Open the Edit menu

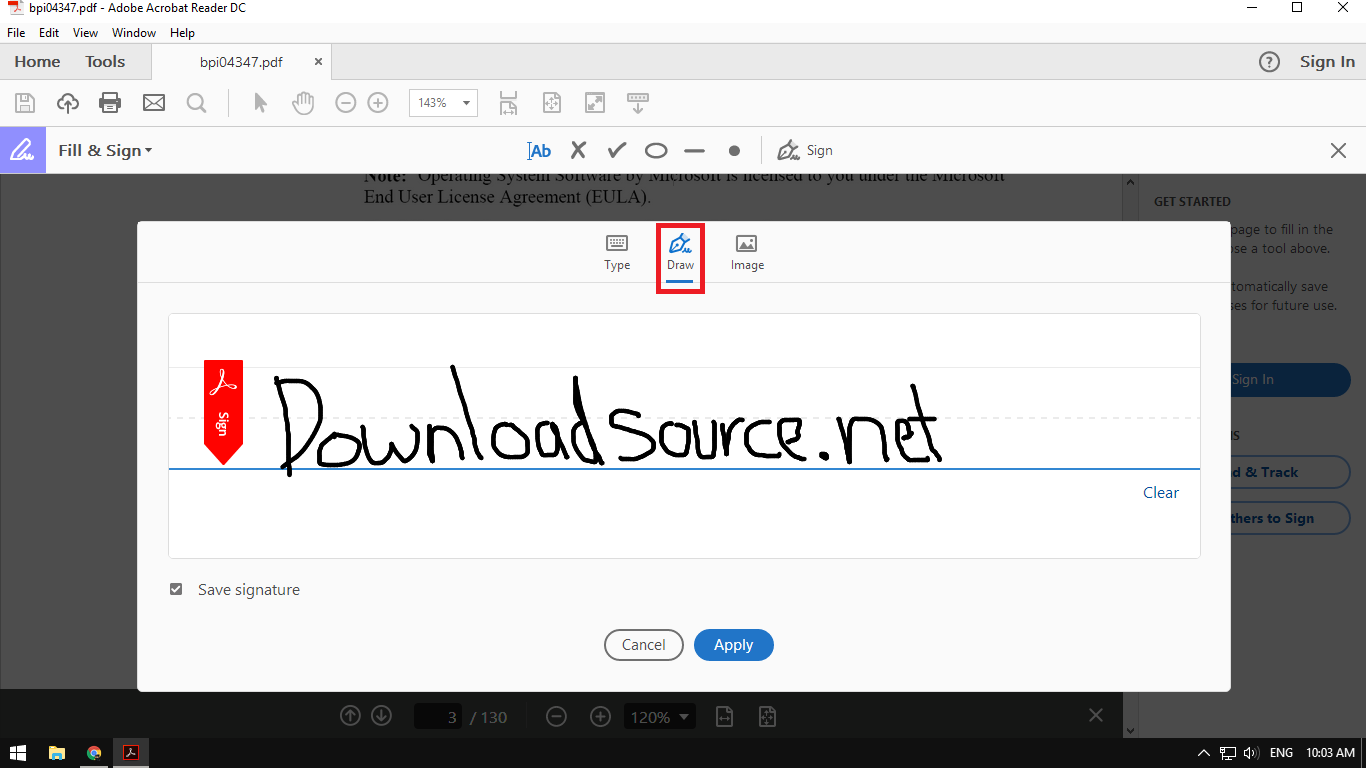point(49,33)
